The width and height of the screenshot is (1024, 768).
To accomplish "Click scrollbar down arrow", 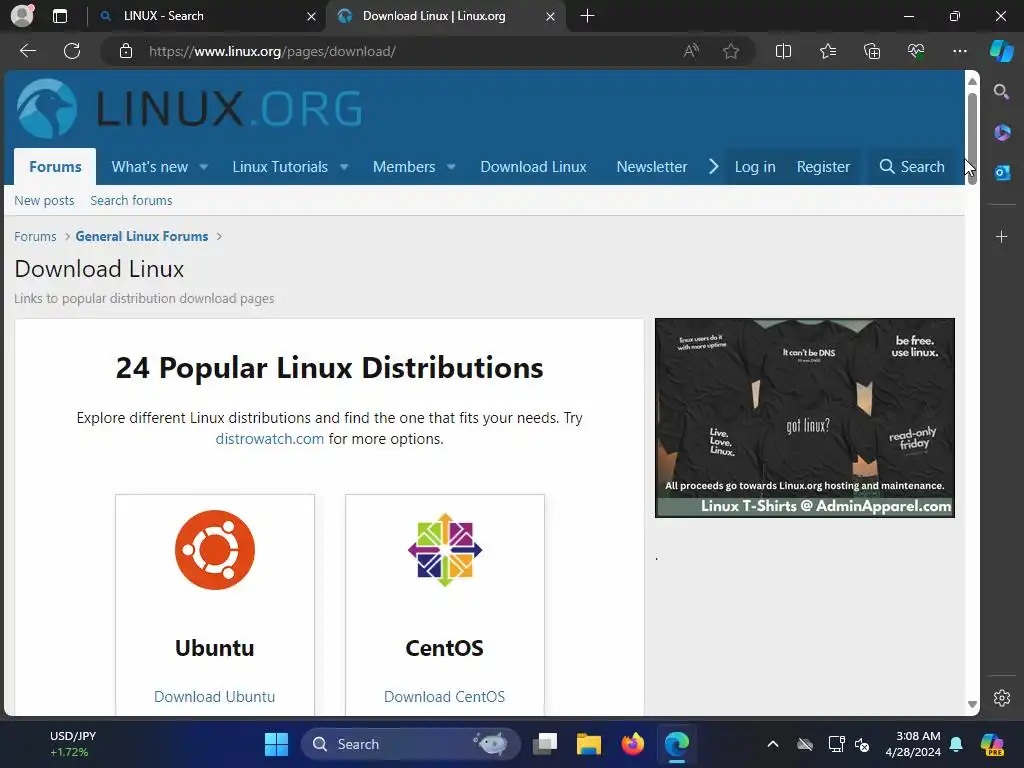I will [x=972, y=704].
